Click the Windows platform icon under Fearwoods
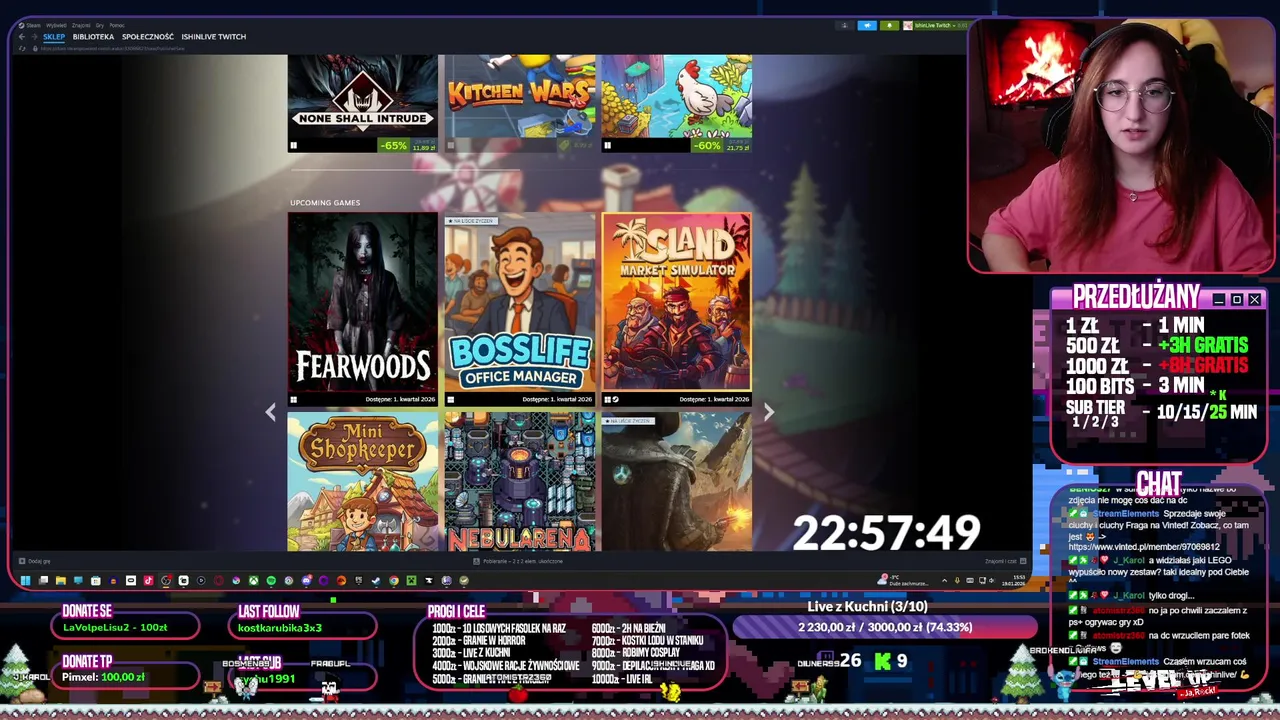Screen dimensions: 1280x720 293,399
